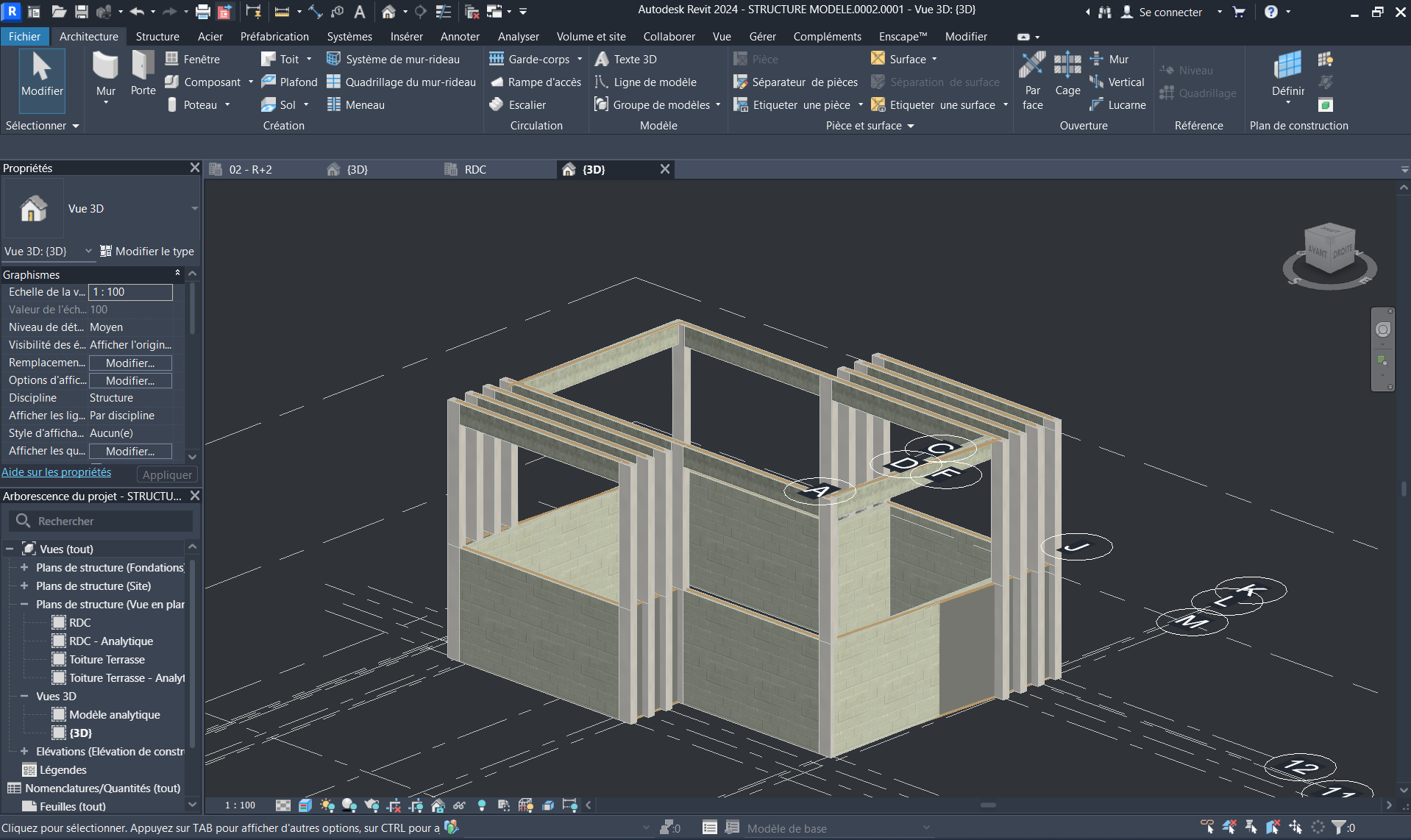Click the Cage shaft opening tool
The height and width of the screenshot is (840, 1411).
[1067, 75]
